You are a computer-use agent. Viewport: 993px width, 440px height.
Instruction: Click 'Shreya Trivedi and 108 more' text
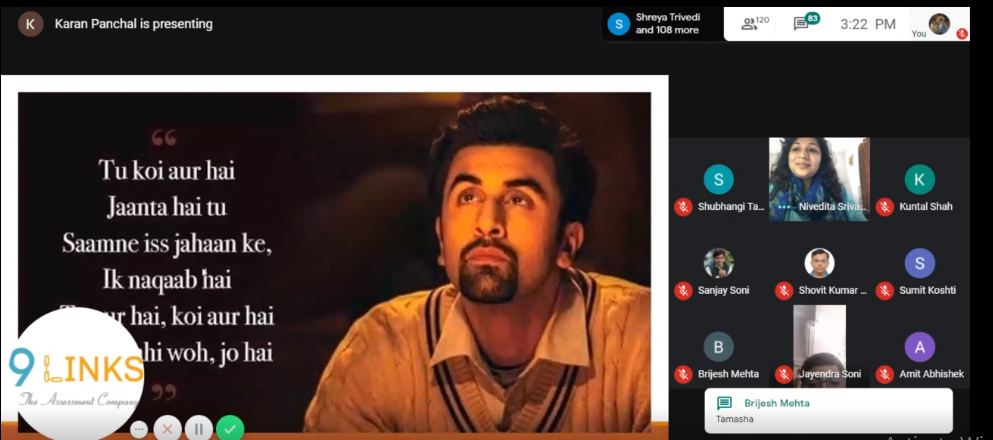point(668,24)
